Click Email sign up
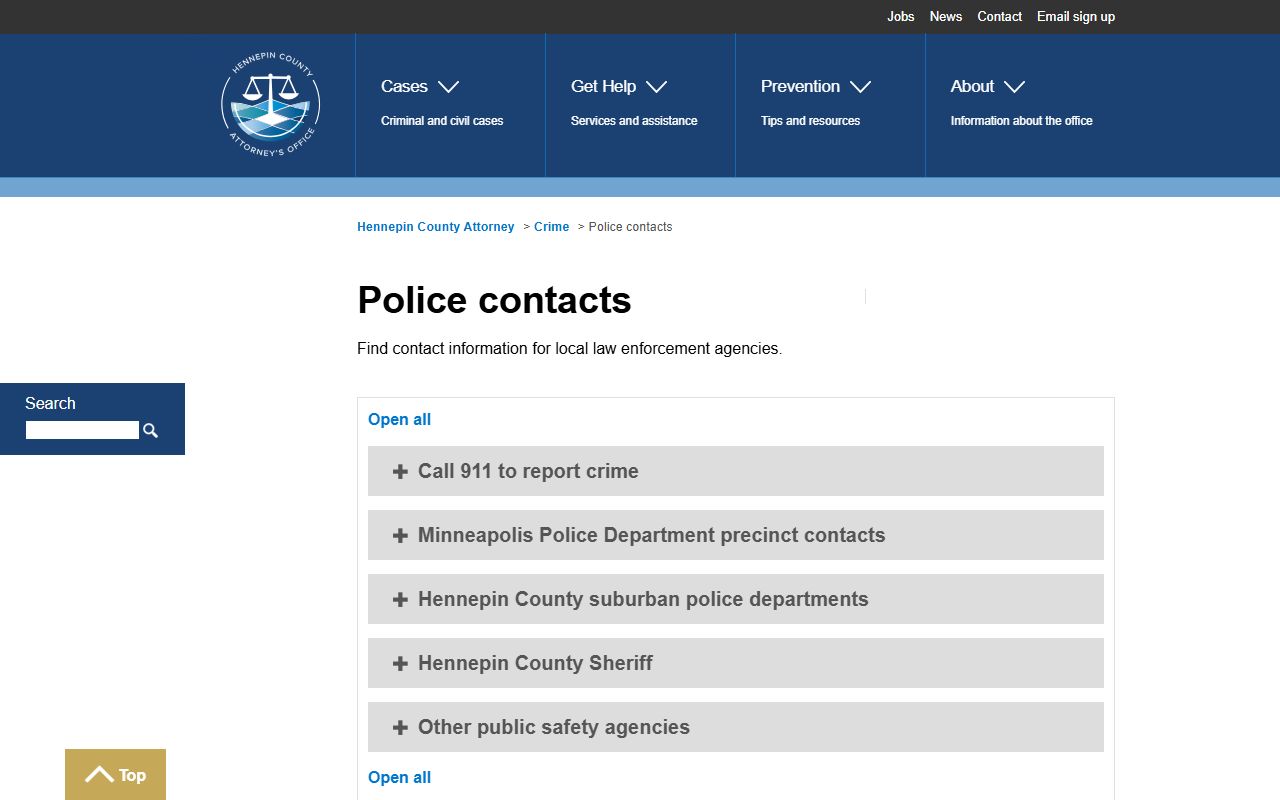Screen dimensions: 1280x800 (1076, 16)
